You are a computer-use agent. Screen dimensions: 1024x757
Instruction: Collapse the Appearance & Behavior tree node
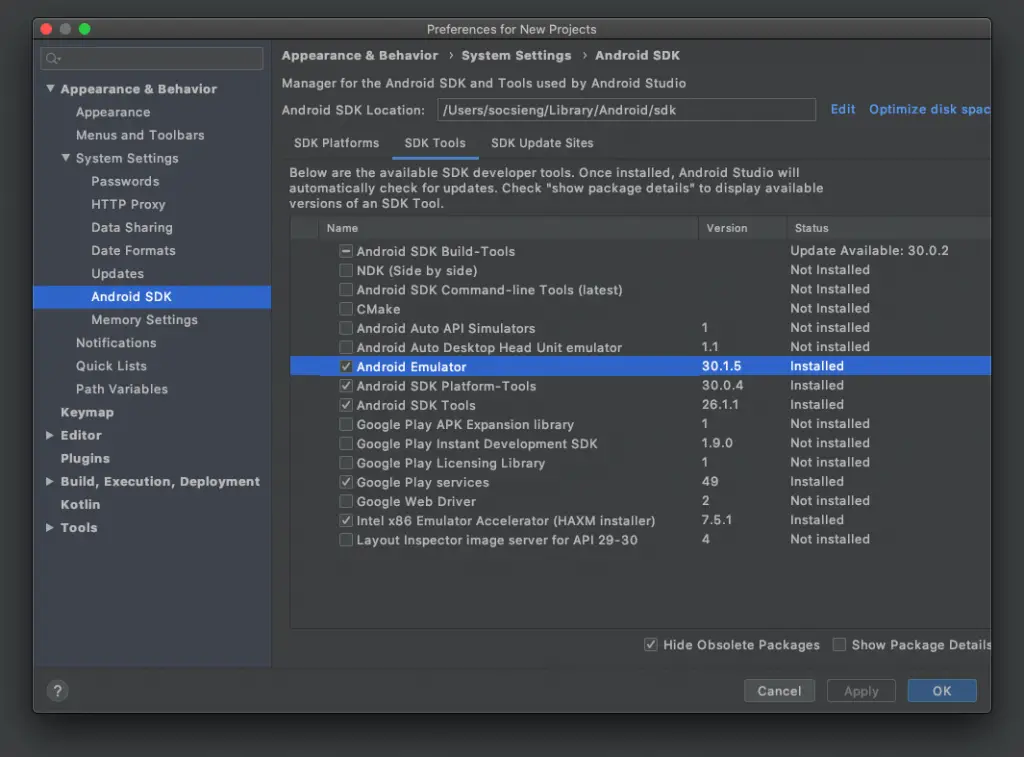[50, 88]
